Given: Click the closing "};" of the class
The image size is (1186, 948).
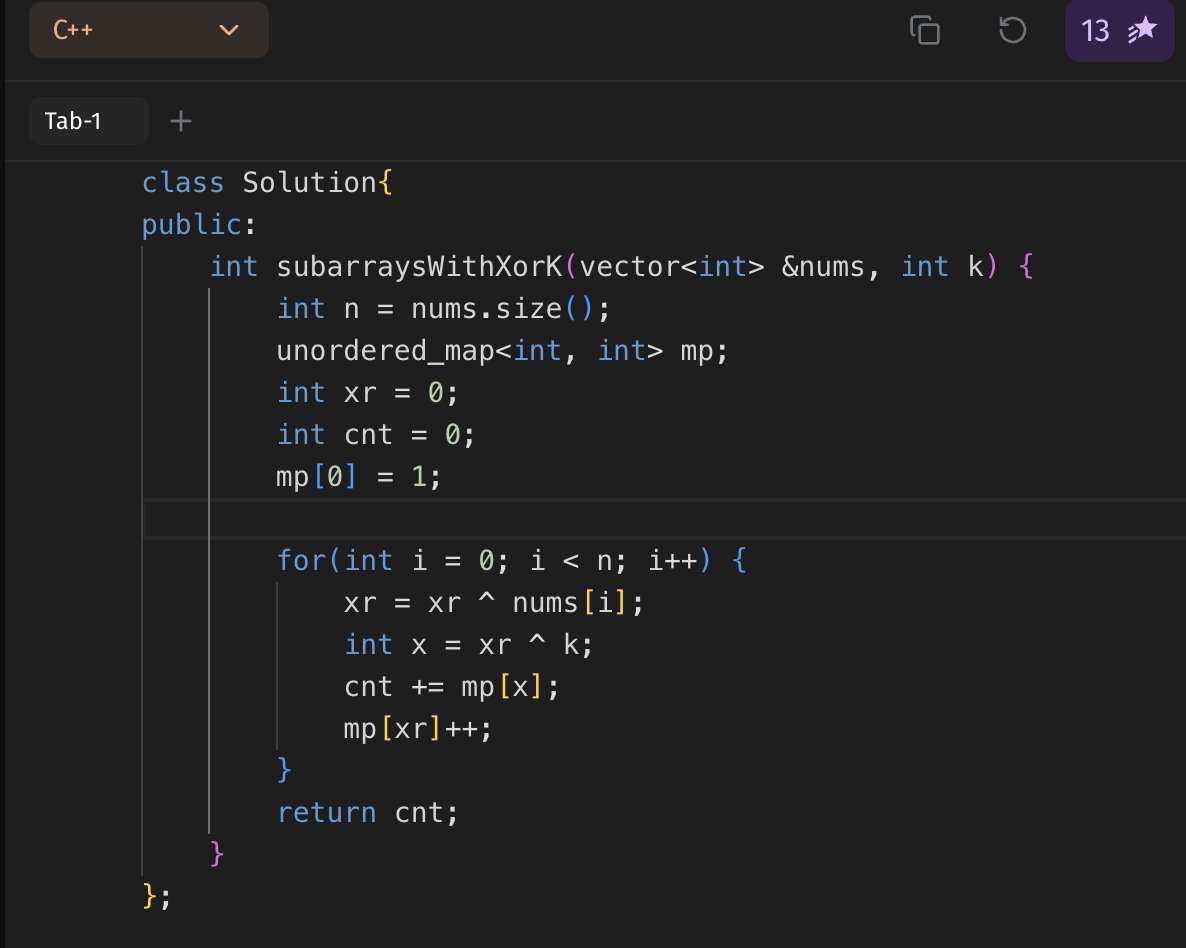Looking at the screenshot, I should tap(157, 897).
